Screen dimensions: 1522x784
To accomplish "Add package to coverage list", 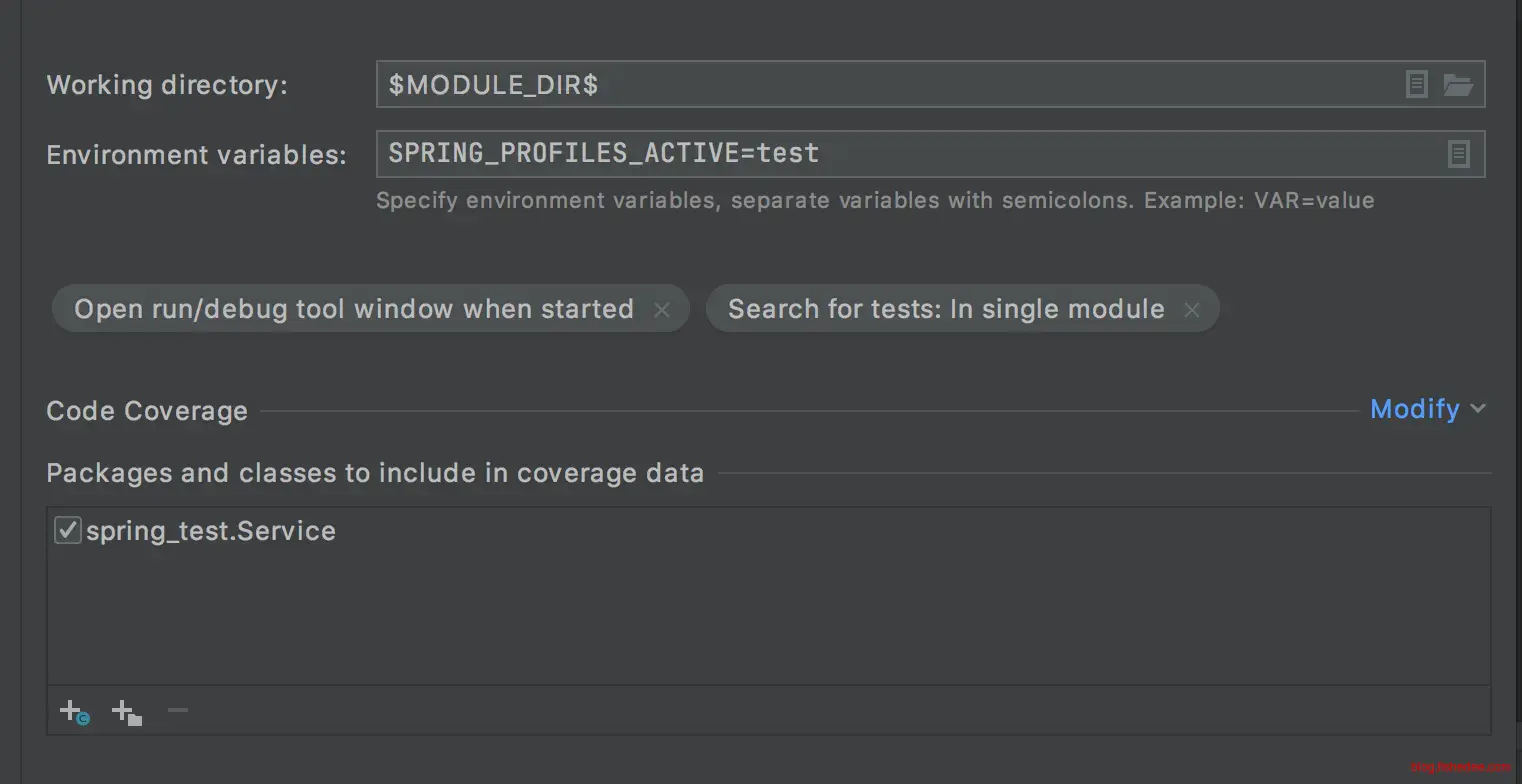I will 127,712.
